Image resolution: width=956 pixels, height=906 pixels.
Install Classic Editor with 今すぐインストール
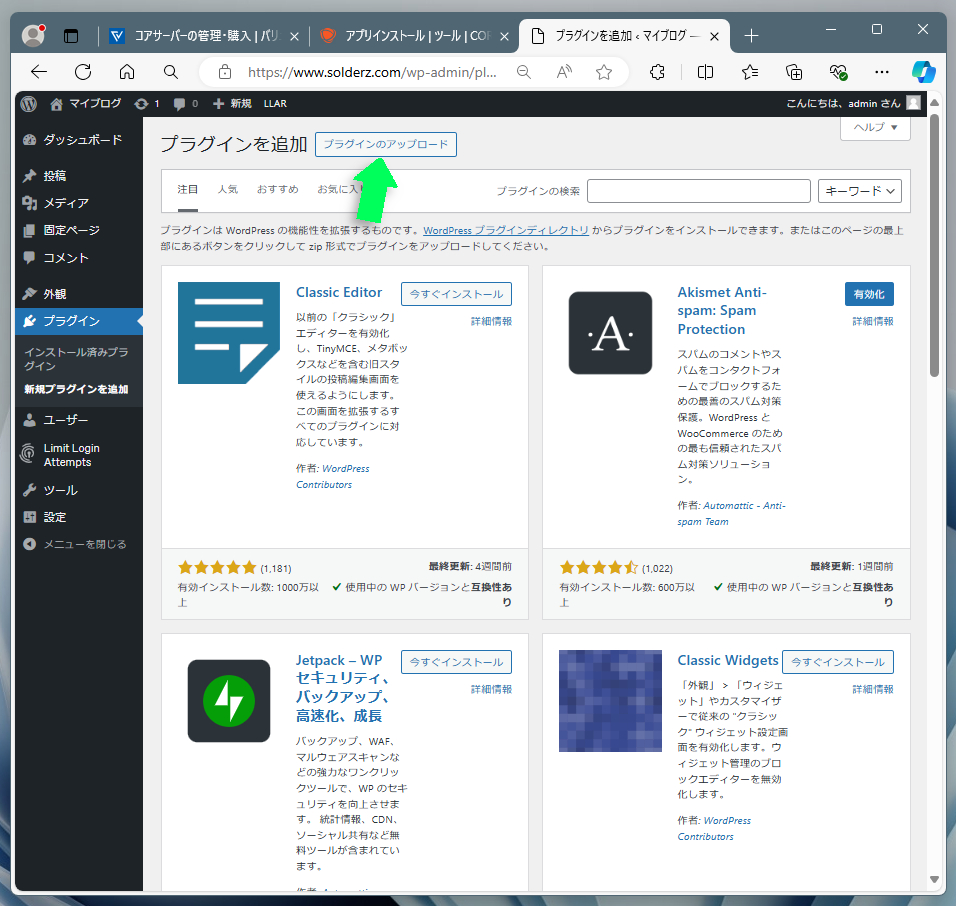456,294
